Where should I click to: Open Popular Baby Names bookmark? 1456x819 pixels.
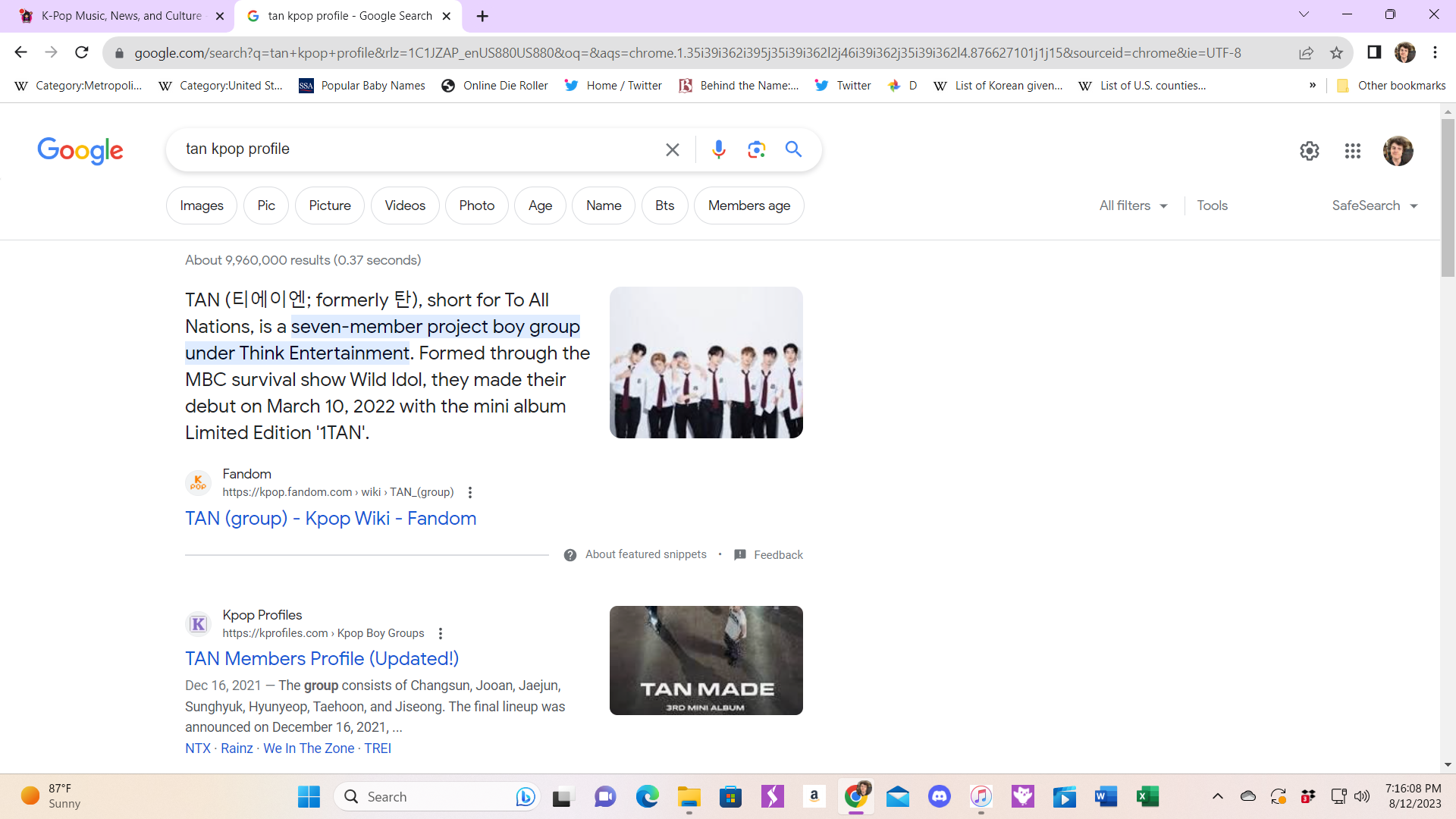[362, 86]
